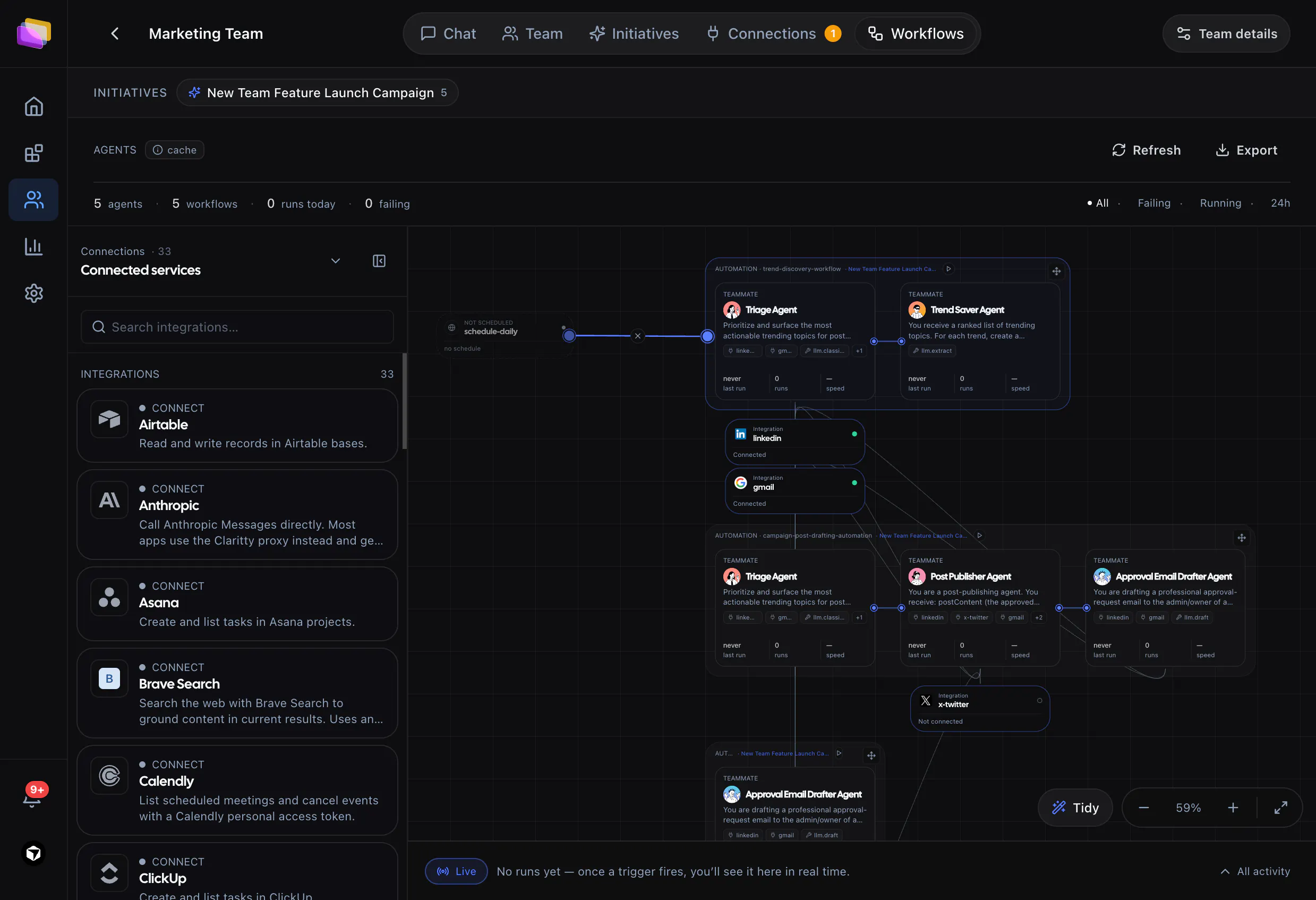Go back with the left arrow
This screenshot has height=900, width=1316.
[115, 33]
